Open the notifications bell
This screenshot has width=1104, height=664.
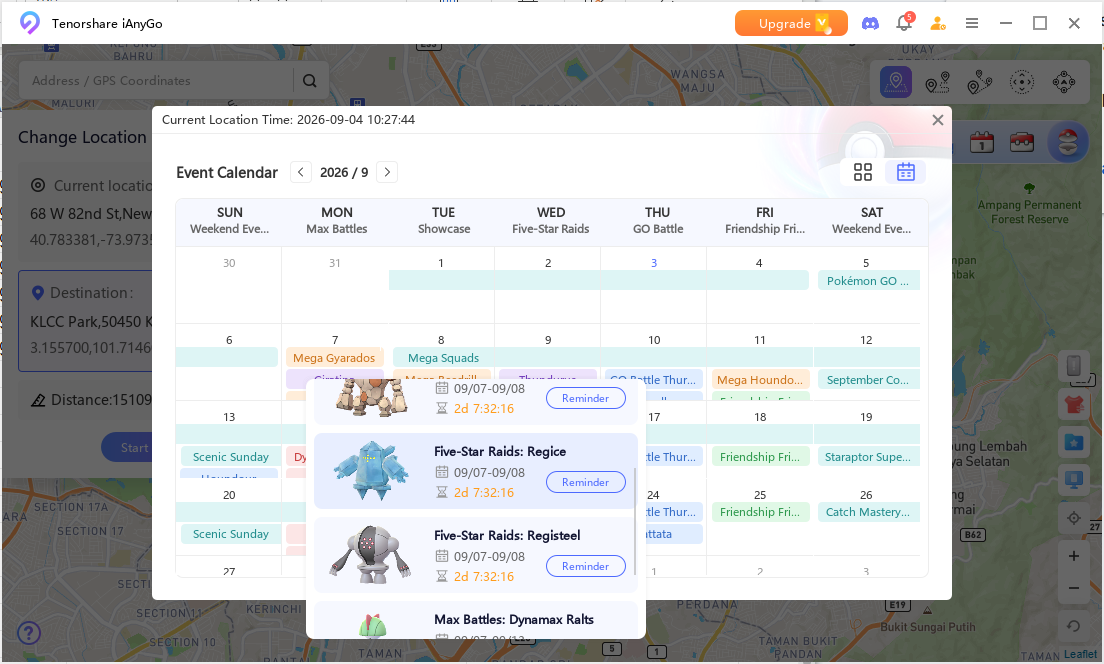tap(904, 23)
